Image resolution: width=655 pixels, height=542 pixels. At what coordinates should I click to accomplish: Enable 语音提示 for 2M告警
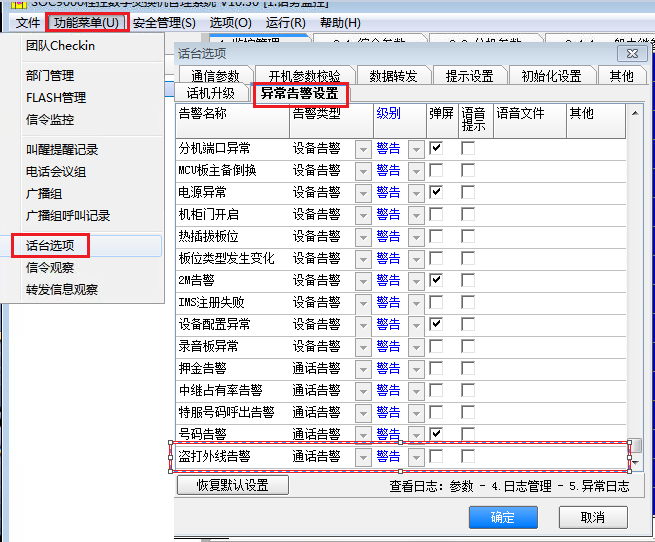coord(468,280)
